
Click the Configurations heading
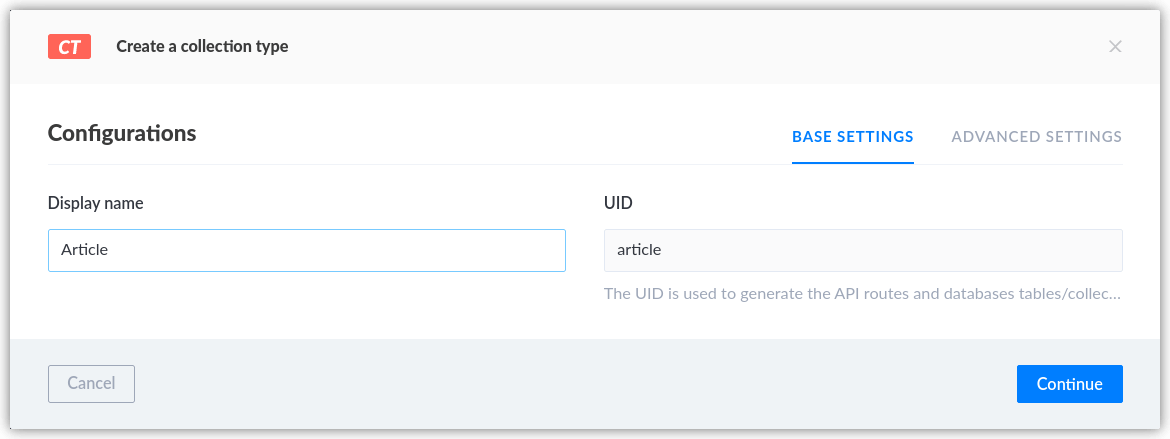122,134
